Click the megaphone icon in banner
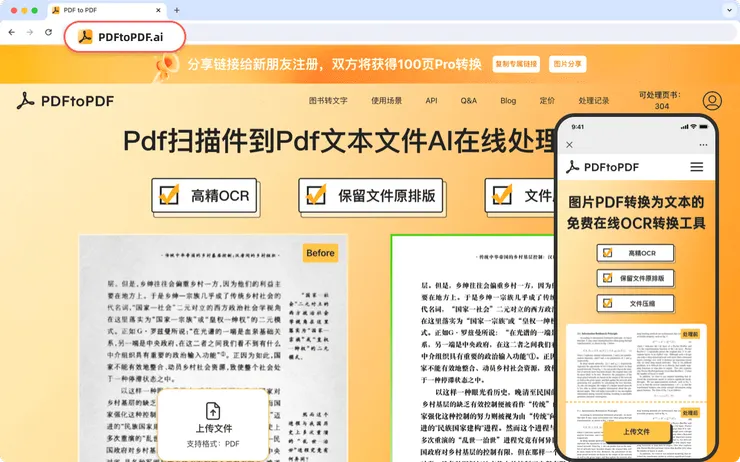Screen dimensions: 740x462 [x=168, y=66]
